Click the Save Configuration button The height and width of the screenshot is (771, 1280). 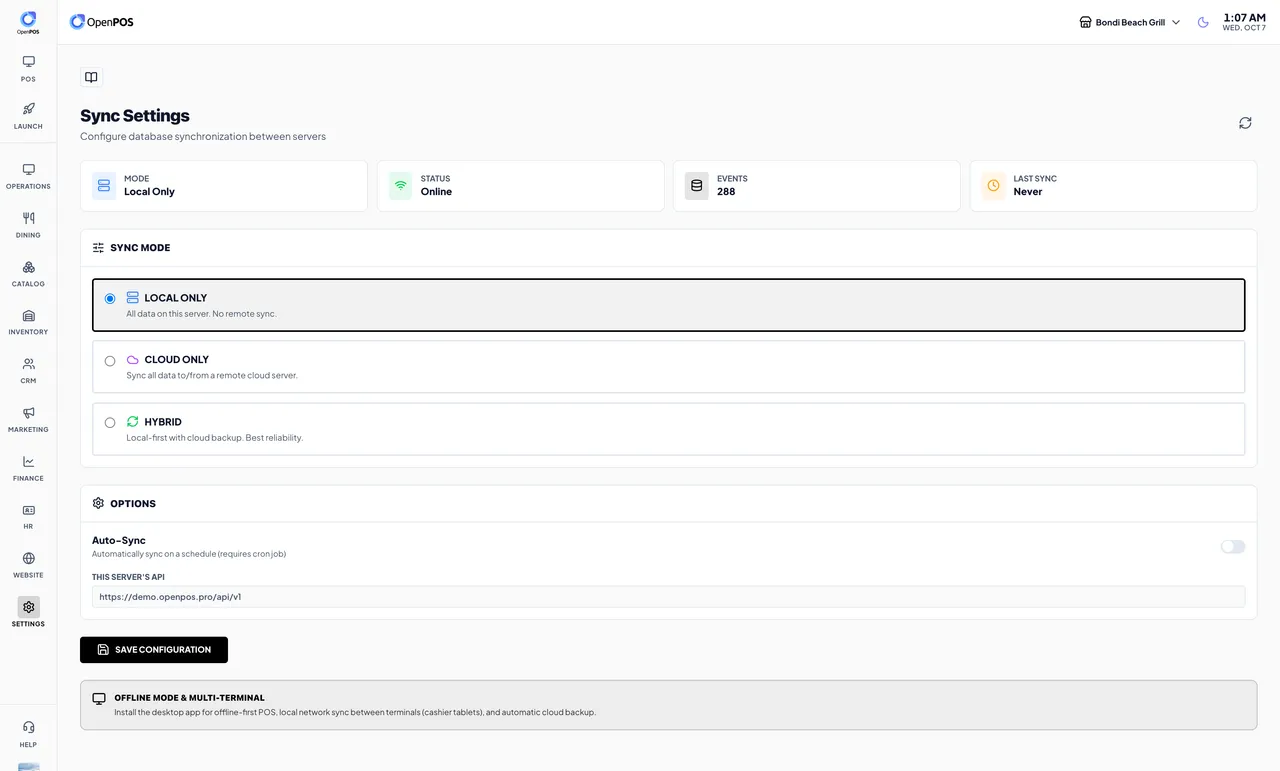tap(154, 650)
